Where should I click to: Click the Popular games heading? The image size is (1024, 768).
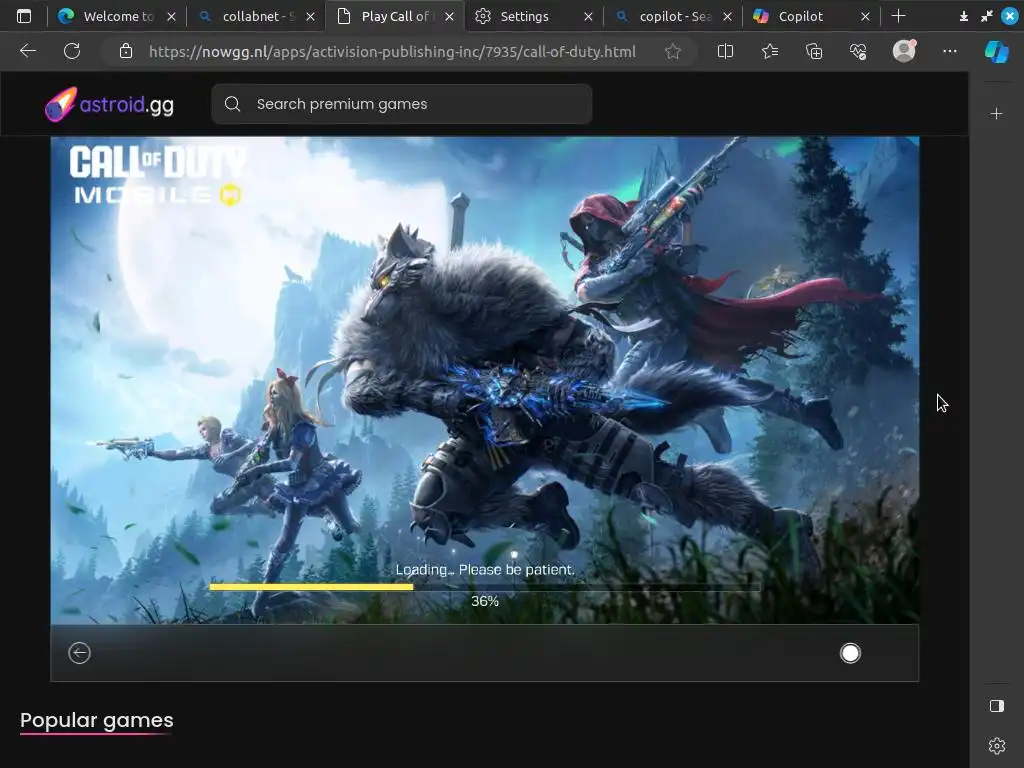coord(97,720)
